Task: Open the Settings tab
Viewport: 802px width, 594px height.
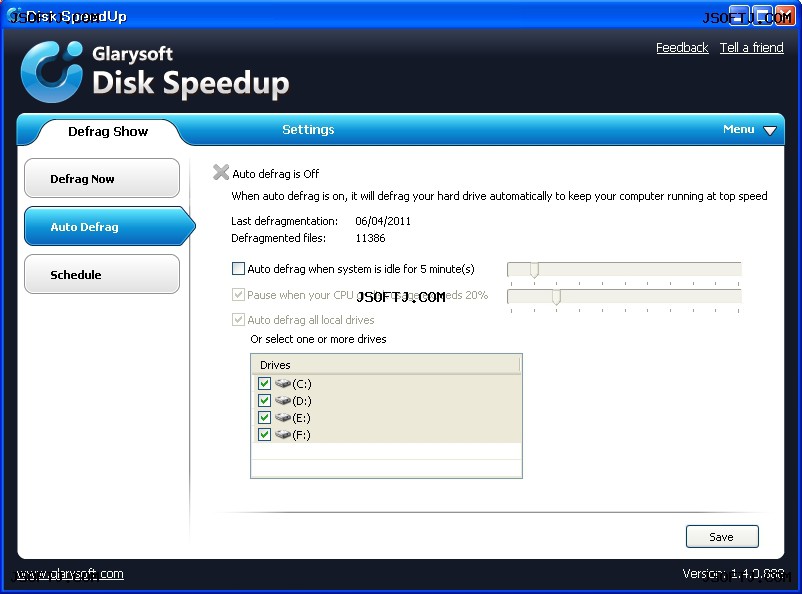Action: [308, 129]
